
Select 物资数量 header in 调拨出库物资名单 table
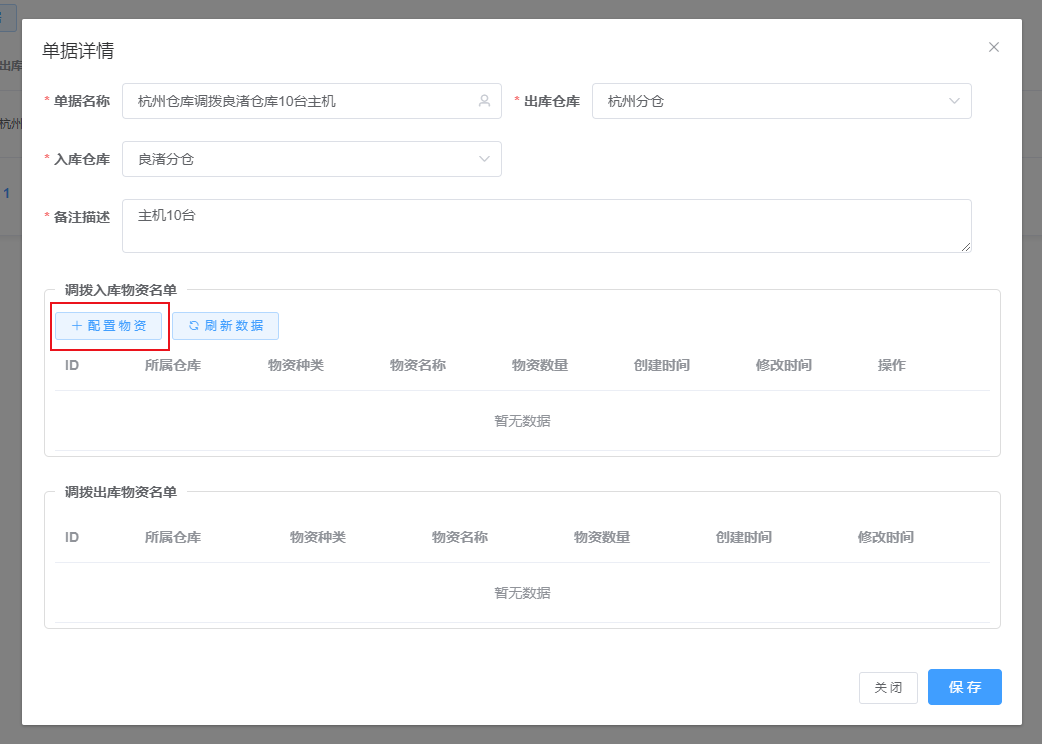tap(601, 537)
